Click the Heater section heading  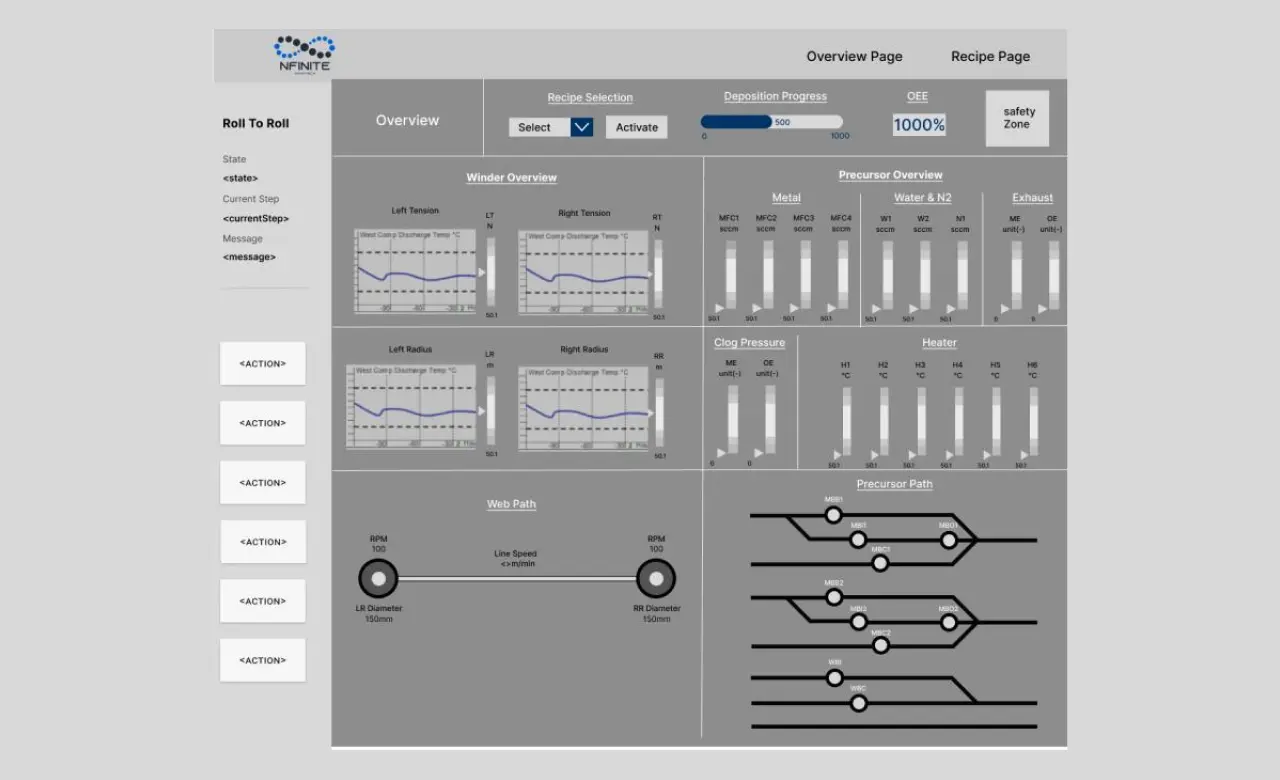click(939, 343)
